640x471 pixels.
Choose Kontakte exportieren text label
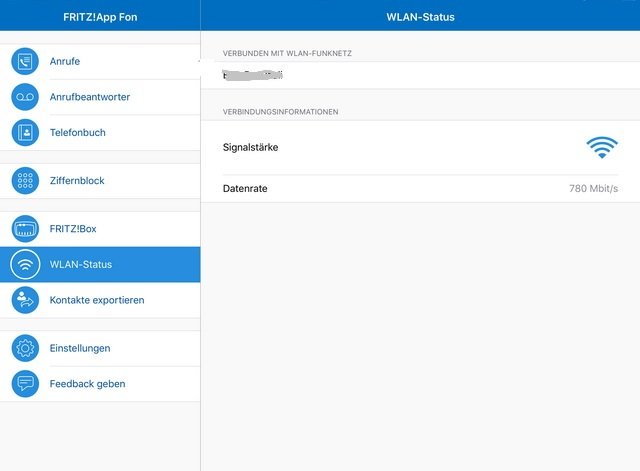97,300
